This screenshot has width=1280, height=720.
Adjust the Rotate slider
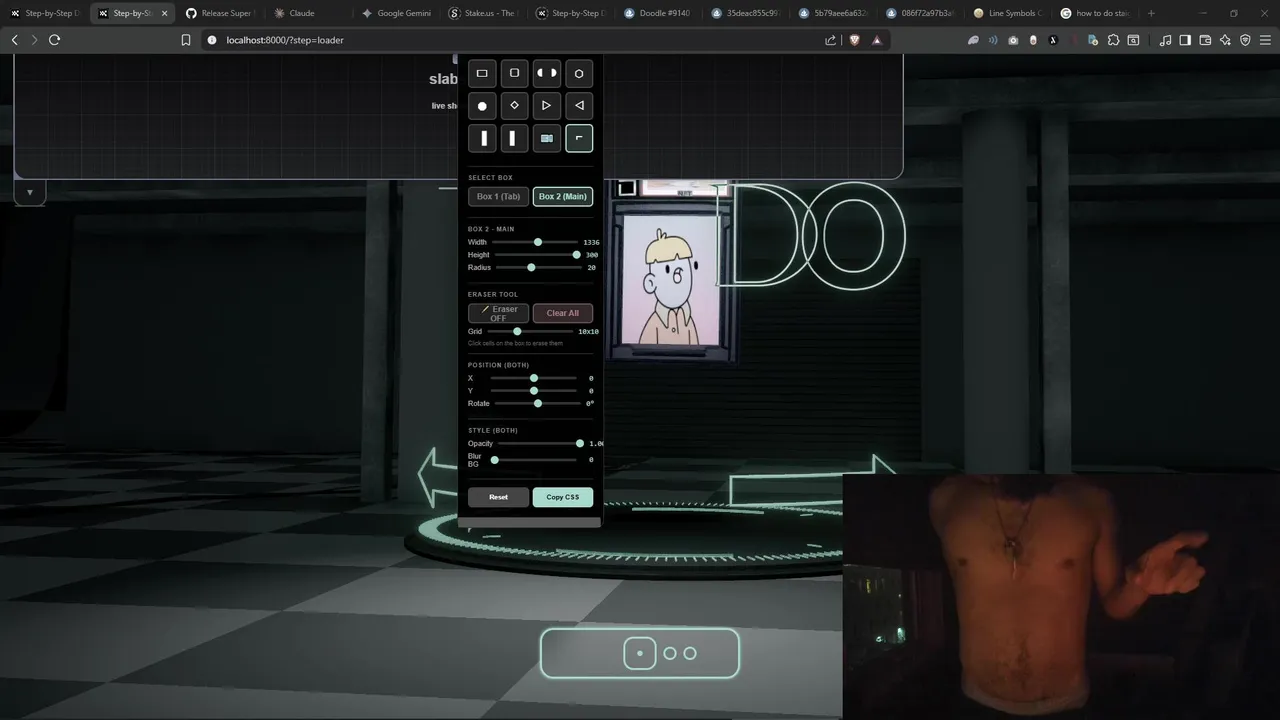tap(538, 403)
